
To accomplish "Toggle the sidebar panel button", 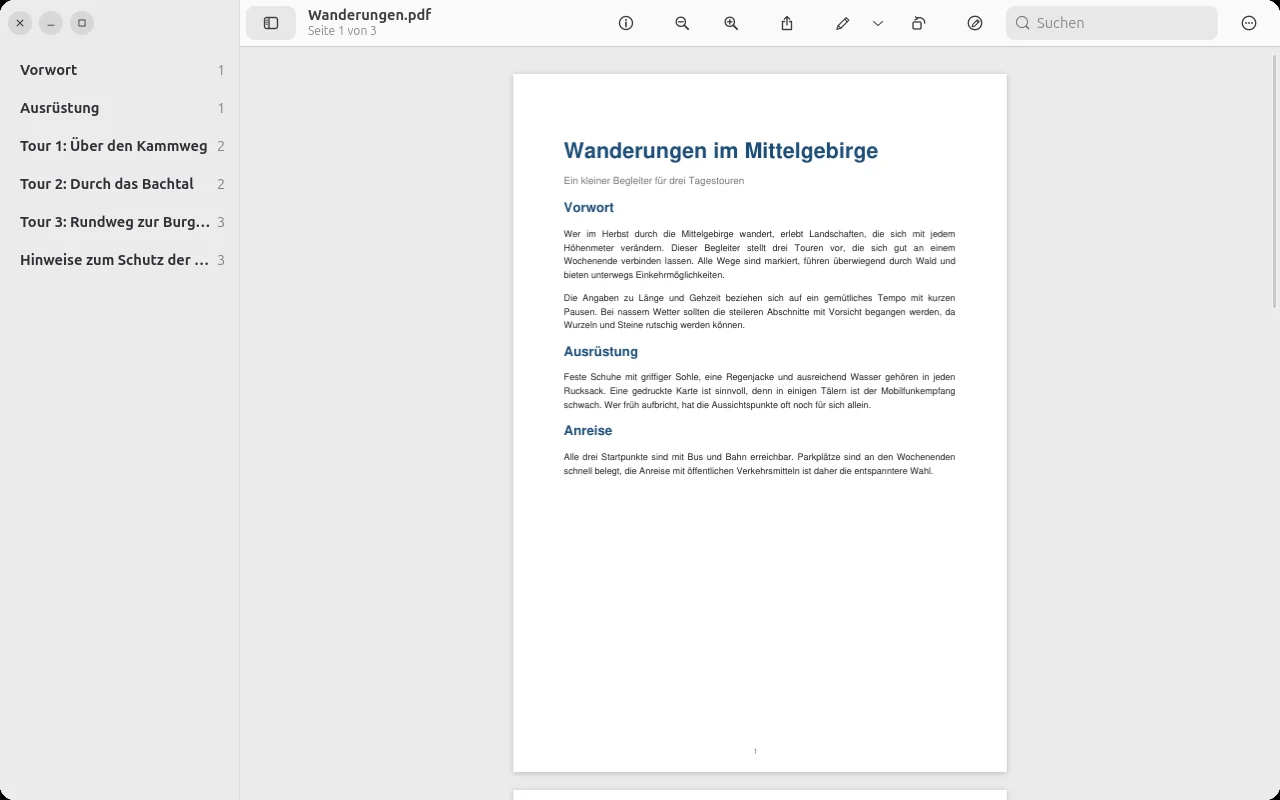I will pyautogui.click(x=271, y=23).
